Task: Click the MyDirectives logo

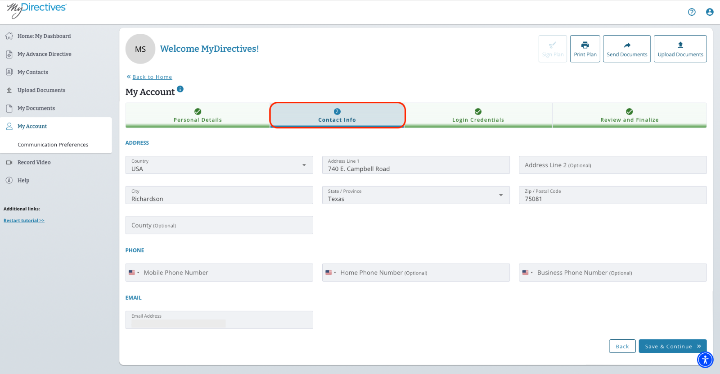Action: (x=36, y=10)
